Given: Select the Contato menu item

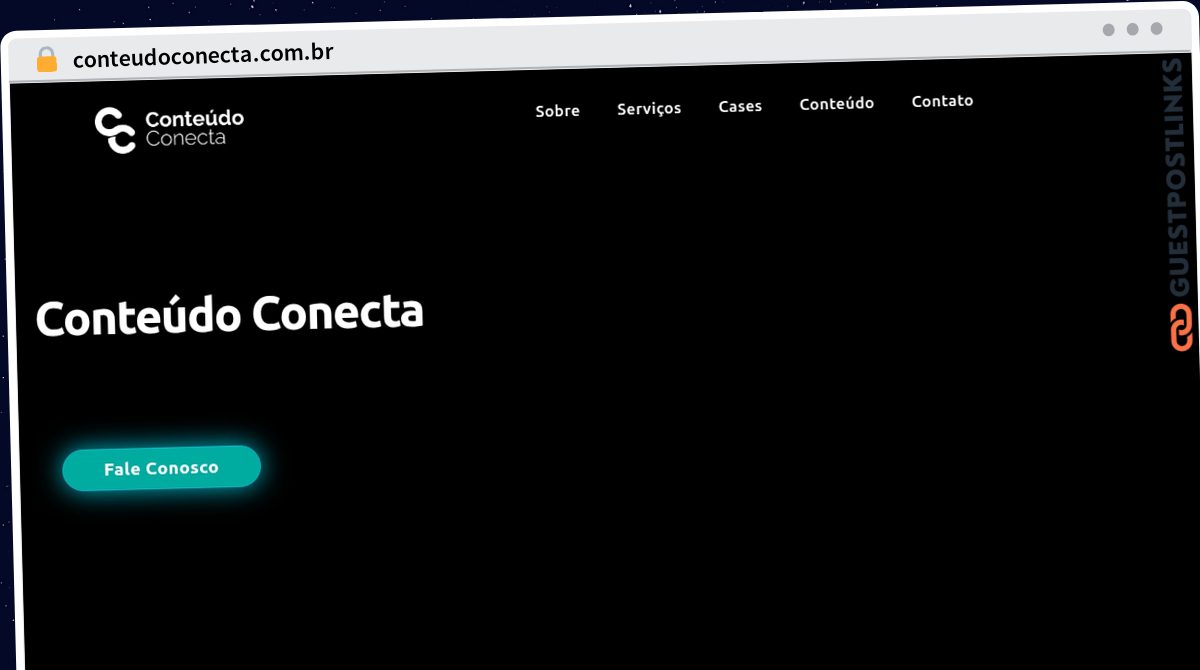Looking at the screenshot, I should tap(942, 101).
